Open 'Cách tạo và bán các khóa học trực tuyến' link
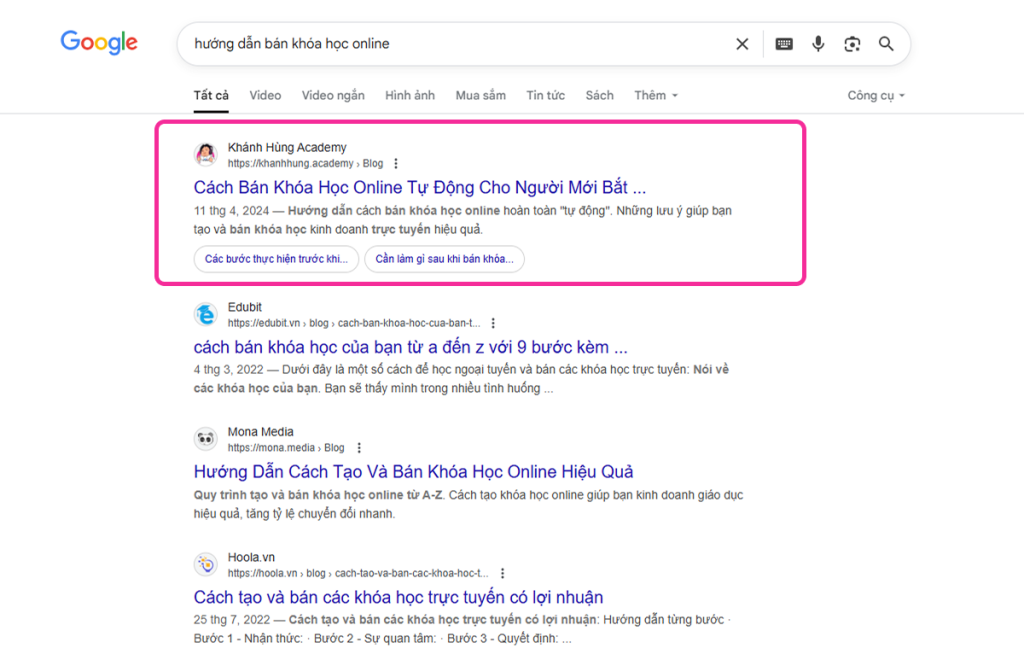Screen dimensions: 1024x660 point(398,597)
